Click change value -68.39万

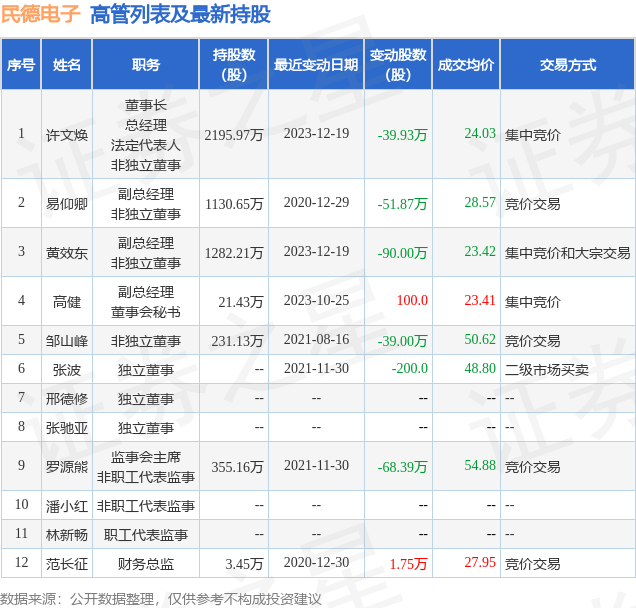pos(402,466)
